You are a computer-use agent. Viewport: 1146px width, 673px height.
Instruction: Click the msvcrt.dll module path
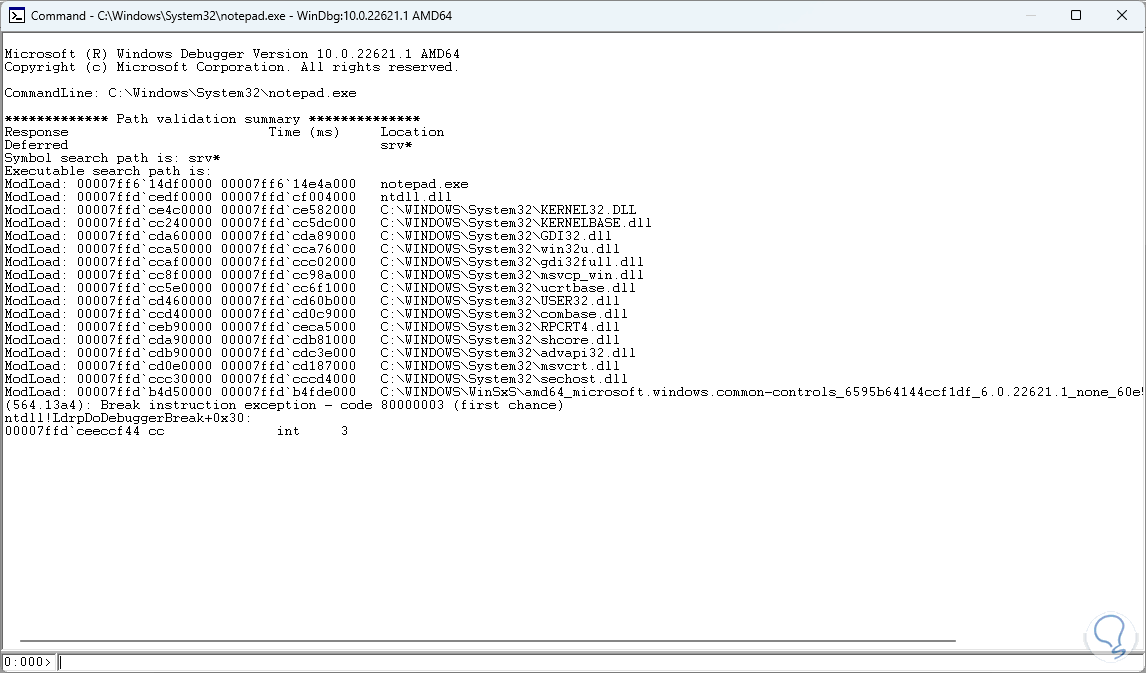(x=500, y=366)
